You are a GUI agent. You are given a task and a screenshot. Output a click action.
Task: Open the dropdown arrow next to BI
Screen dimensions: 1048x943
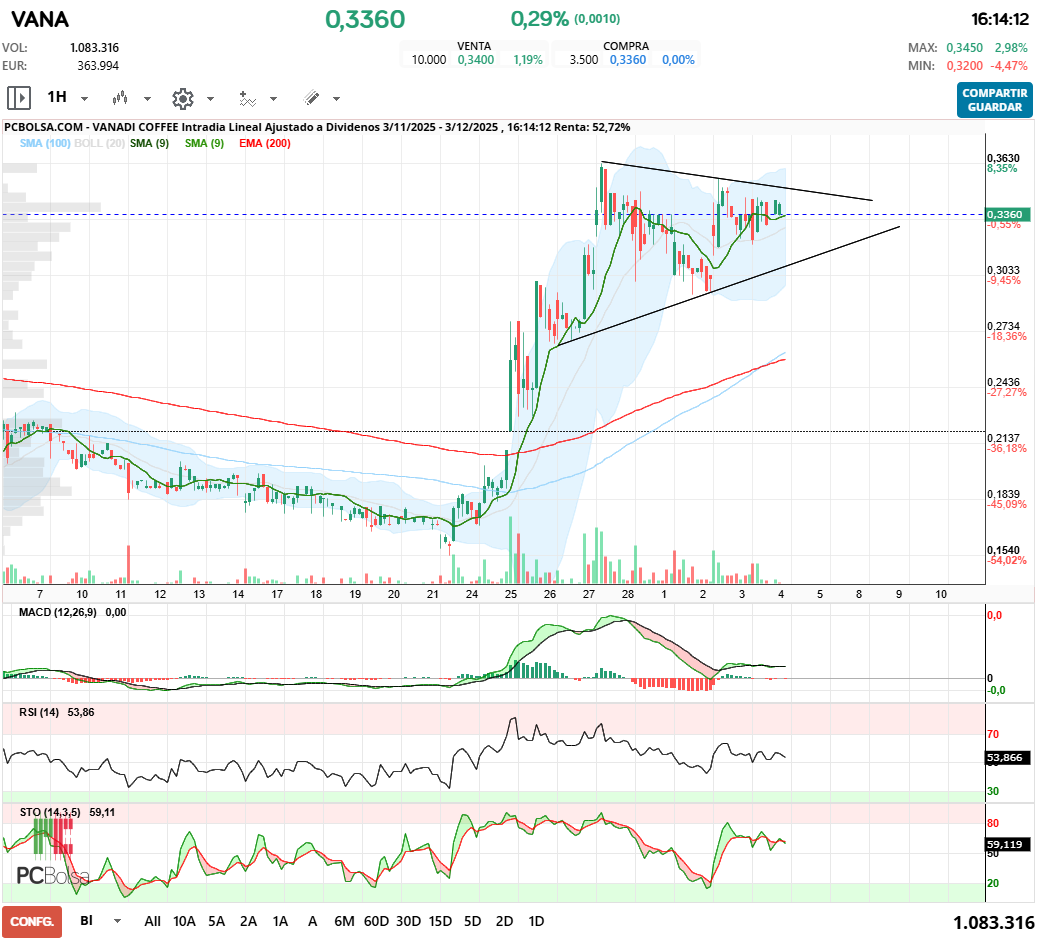[x=118, y=920]
